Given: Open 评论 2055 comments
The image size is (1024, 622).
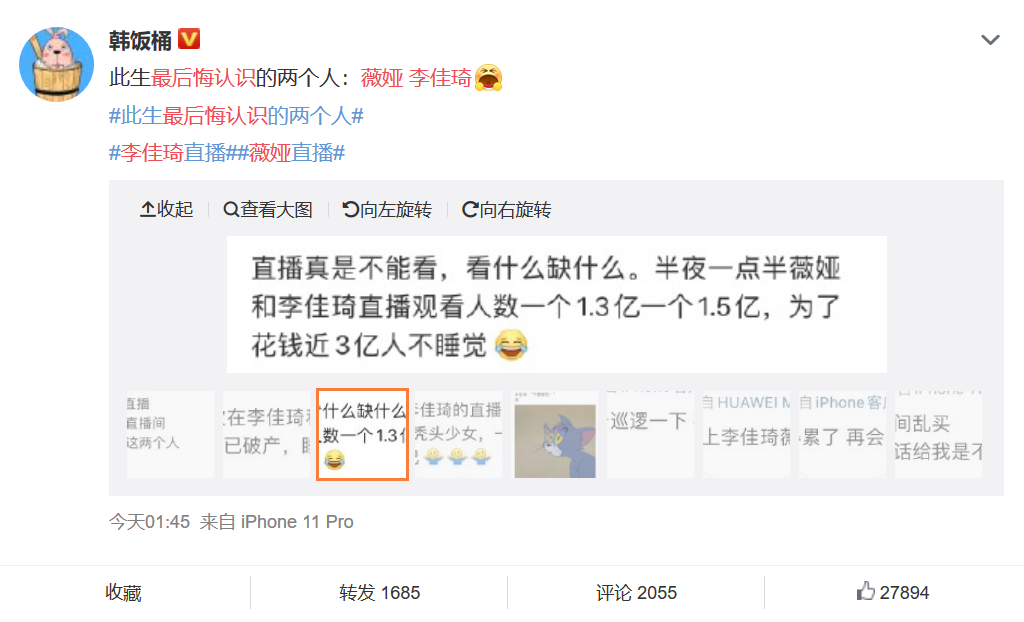Looking at the screenshot, I should click(x=636, y=593).
